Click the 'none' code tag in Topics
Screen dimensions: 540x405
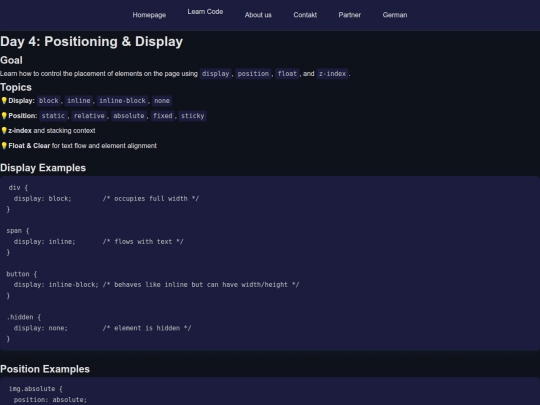point(162,101)
